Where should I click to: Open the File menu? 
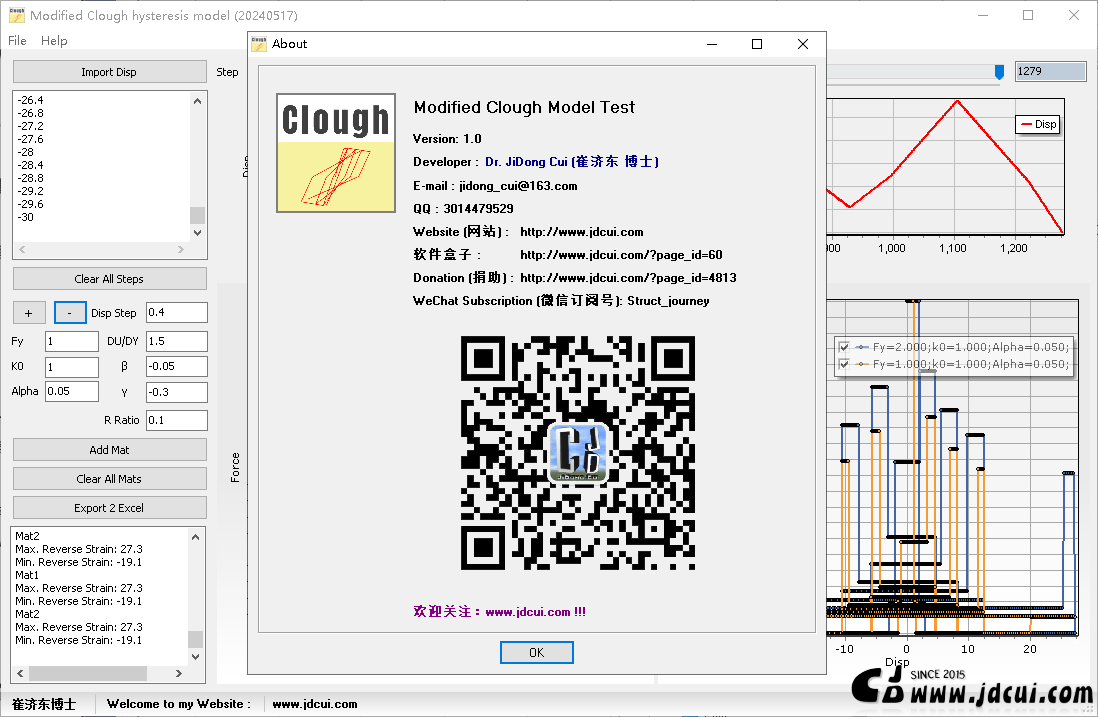[18, 41]
